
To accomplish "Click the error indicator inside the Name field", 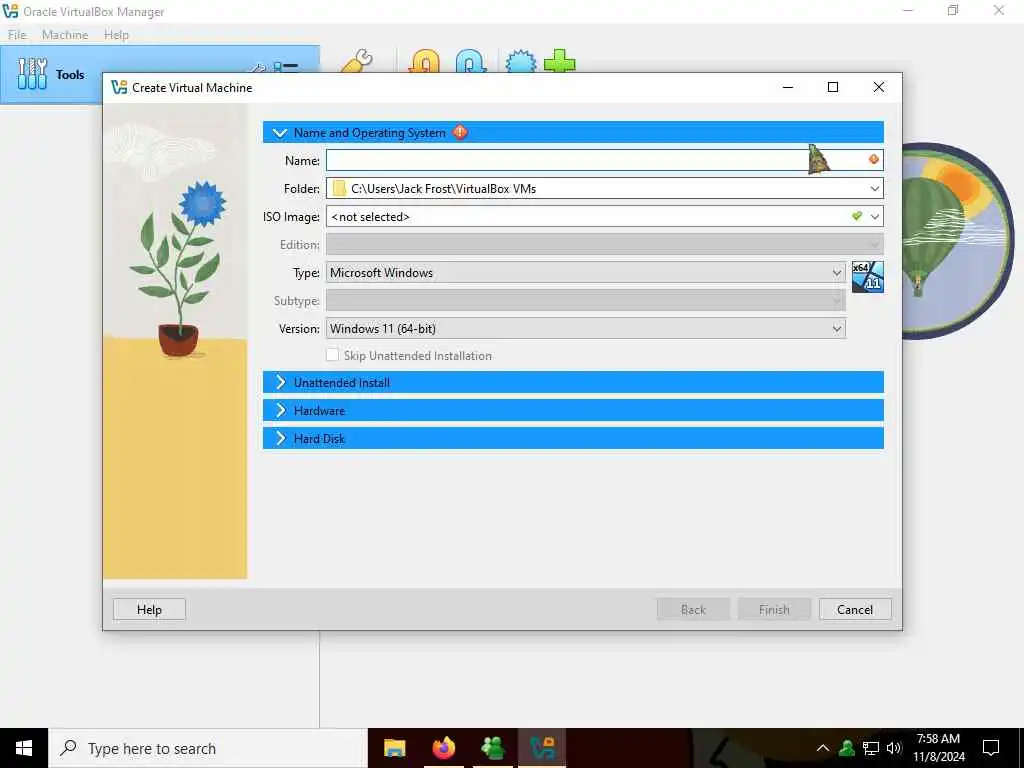I will coord(874,159).
